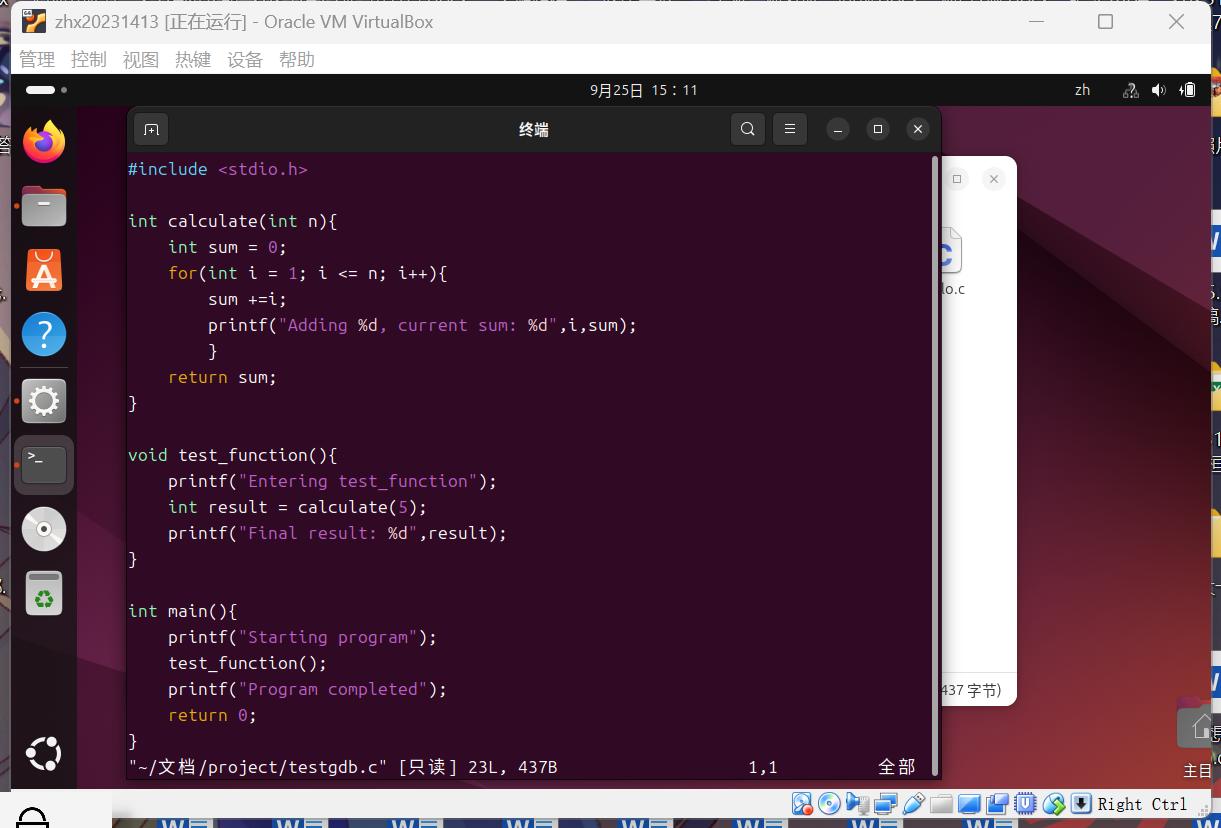Viewport: 1221px width, 828px height.
Task: Click the Activities workspace indicator pill
Action: pos(41,90)
